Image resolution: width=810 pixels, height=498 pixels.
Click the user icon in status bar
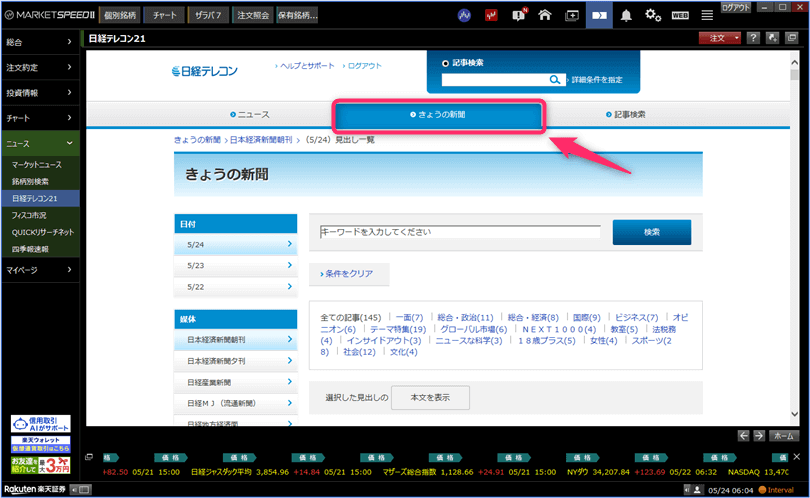coord(697,489)
